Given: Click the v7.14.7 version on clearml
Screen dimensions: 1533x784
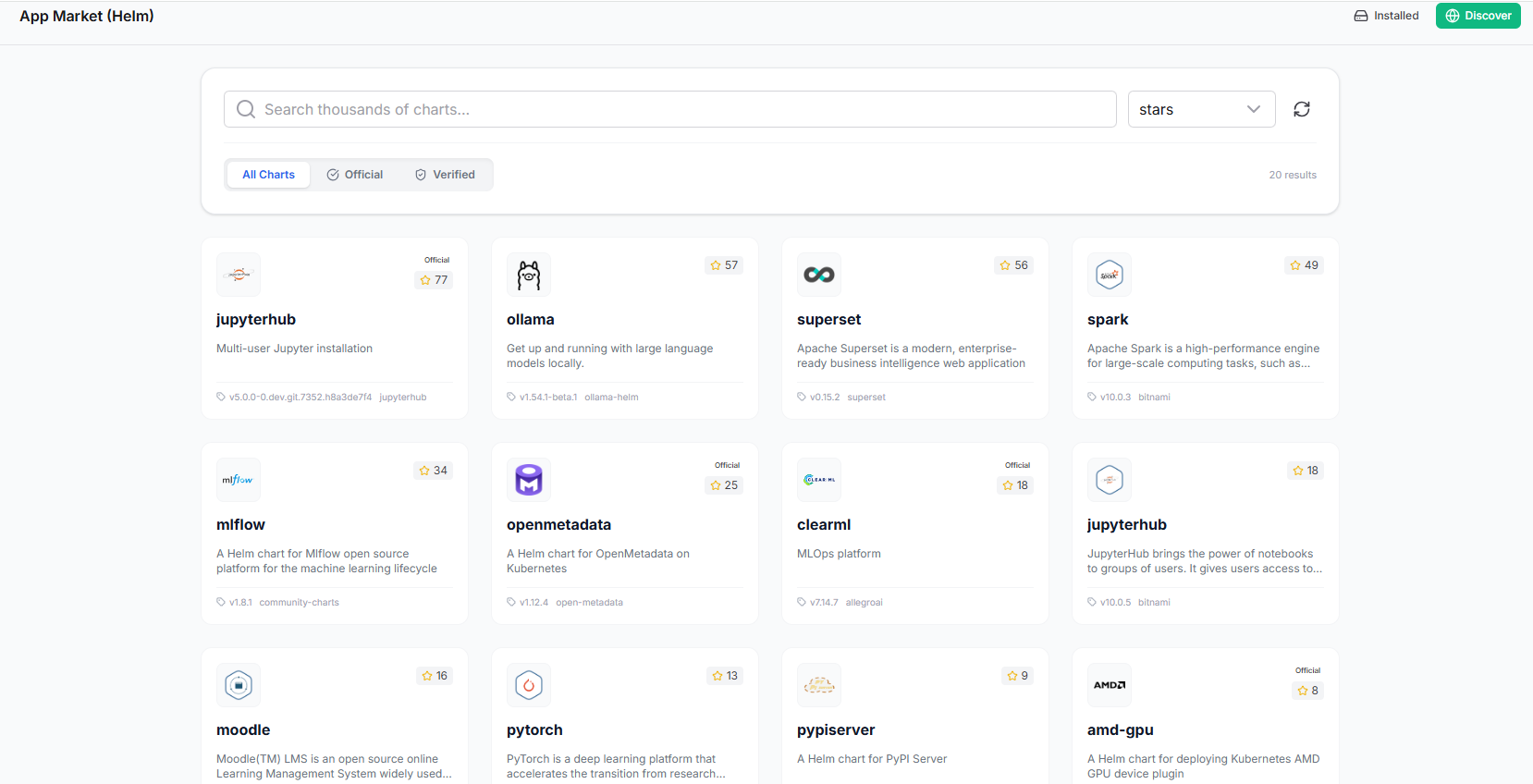Looking at the screenshot, I should pyautogui.click(x=824, y=603).
